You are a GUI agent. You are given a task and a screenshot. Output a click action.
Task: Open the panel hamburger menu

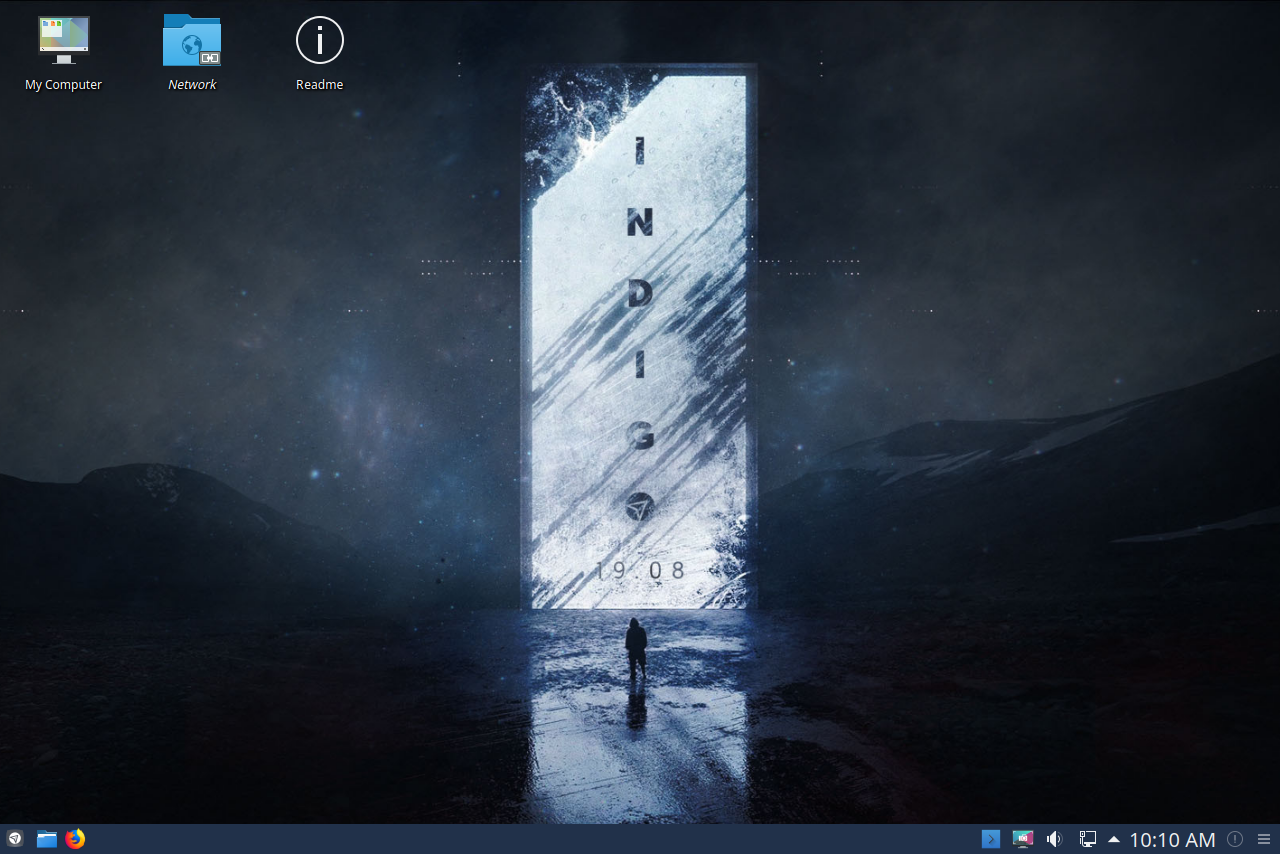1263,839
